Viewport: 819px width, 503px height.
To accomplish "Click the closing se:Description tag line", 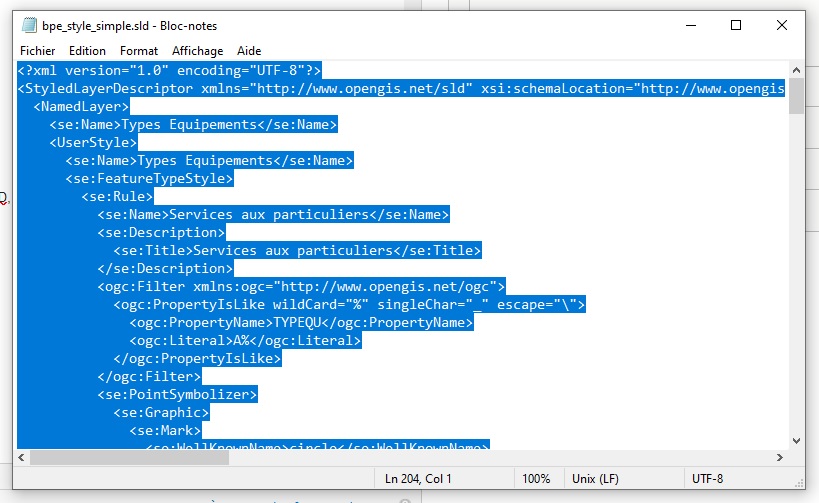I will pyautogui.click(x=165, y=268).
